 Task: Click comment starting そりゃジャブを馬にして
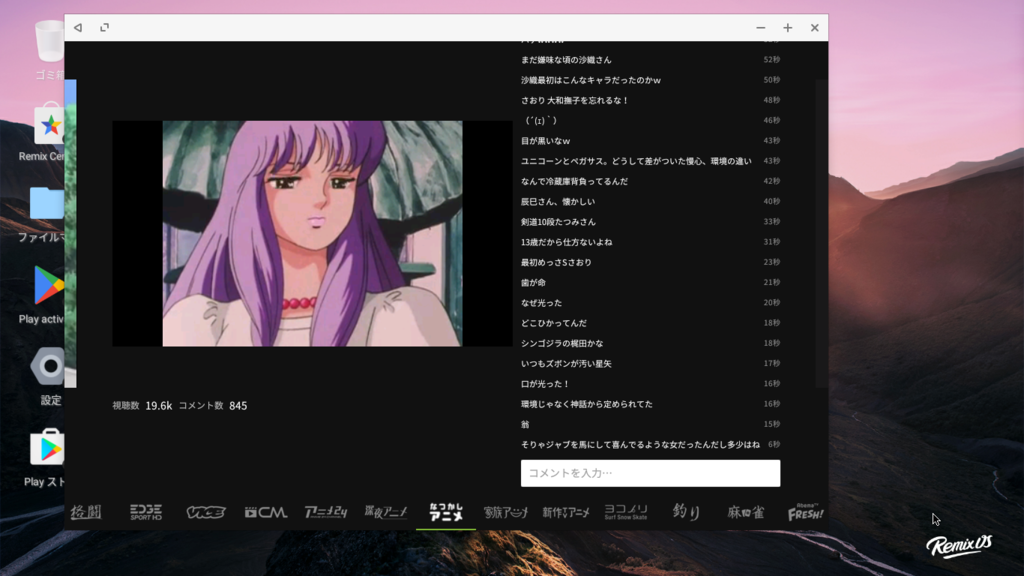(x=640, y=444)
